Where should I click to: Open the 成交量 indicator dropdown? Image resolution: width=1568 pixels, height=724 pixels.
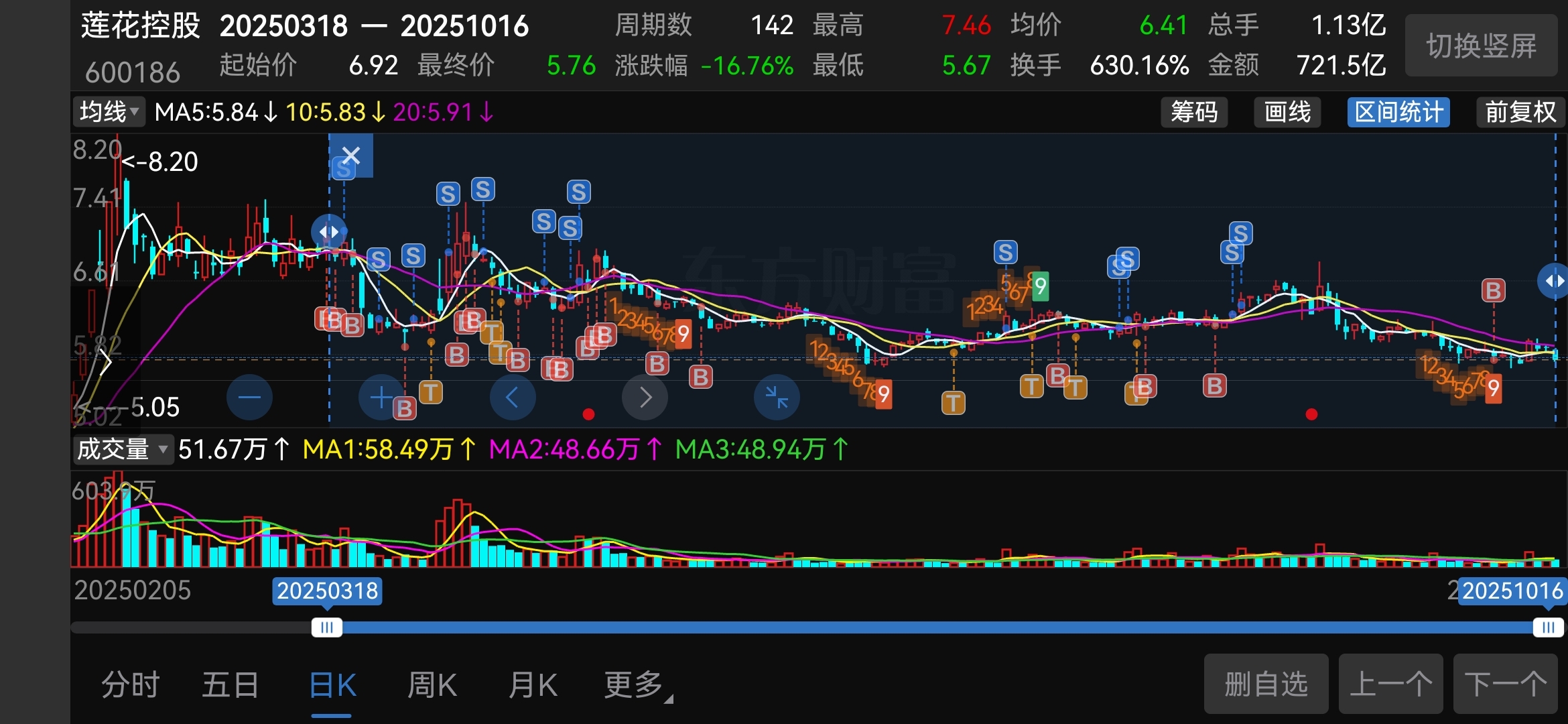(122, 449)
